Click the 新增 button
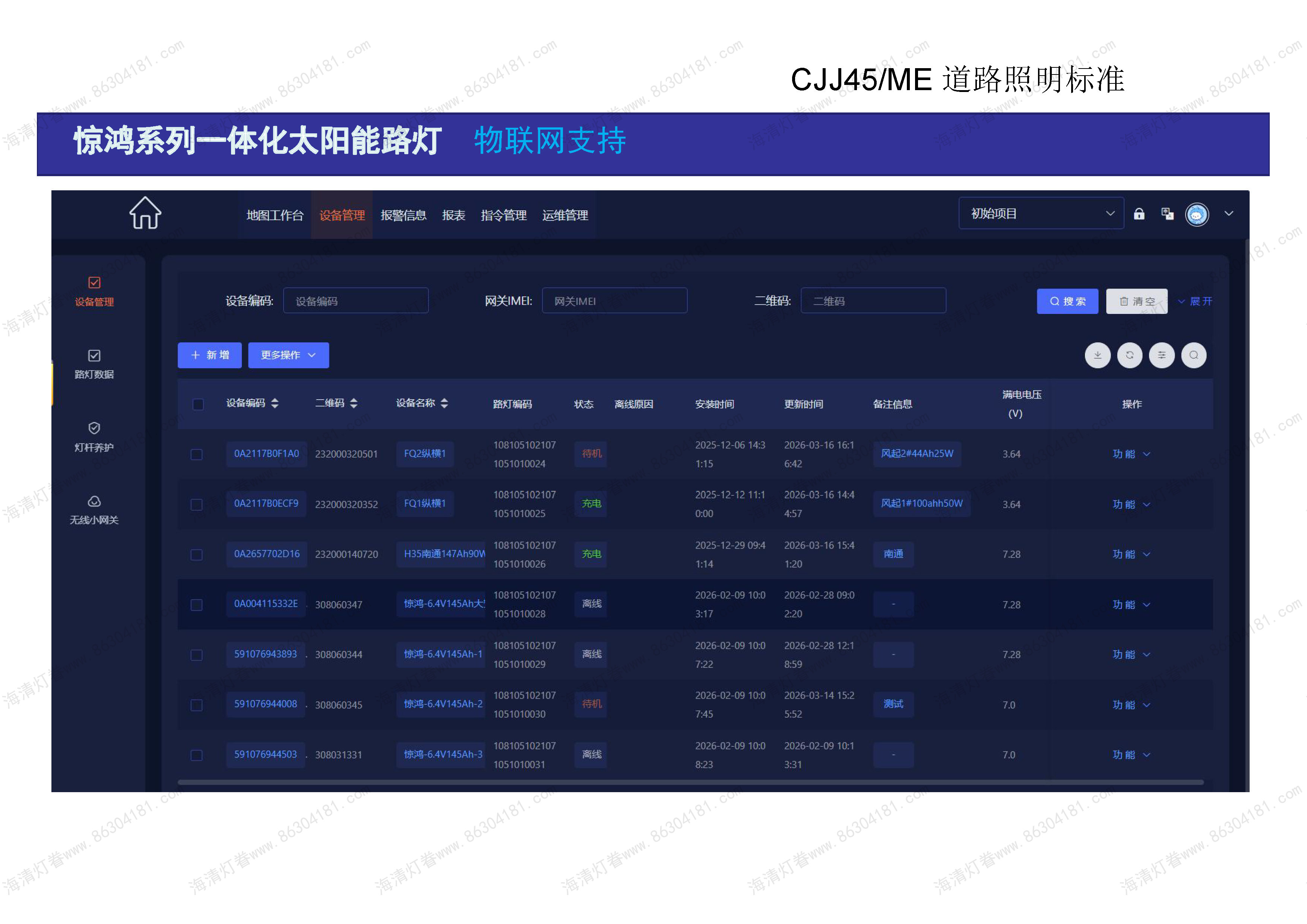The image size is (1307, 924). 209,355
